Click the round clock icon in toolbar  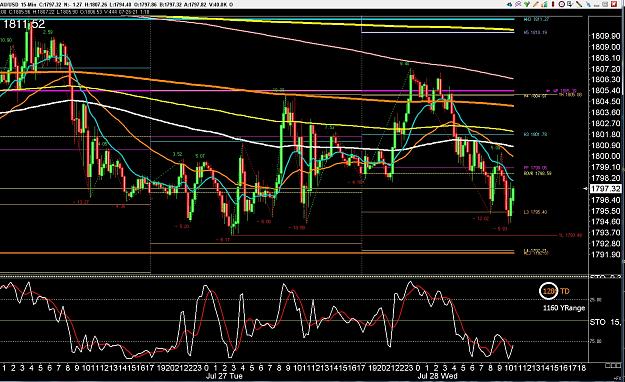[562, 4]
